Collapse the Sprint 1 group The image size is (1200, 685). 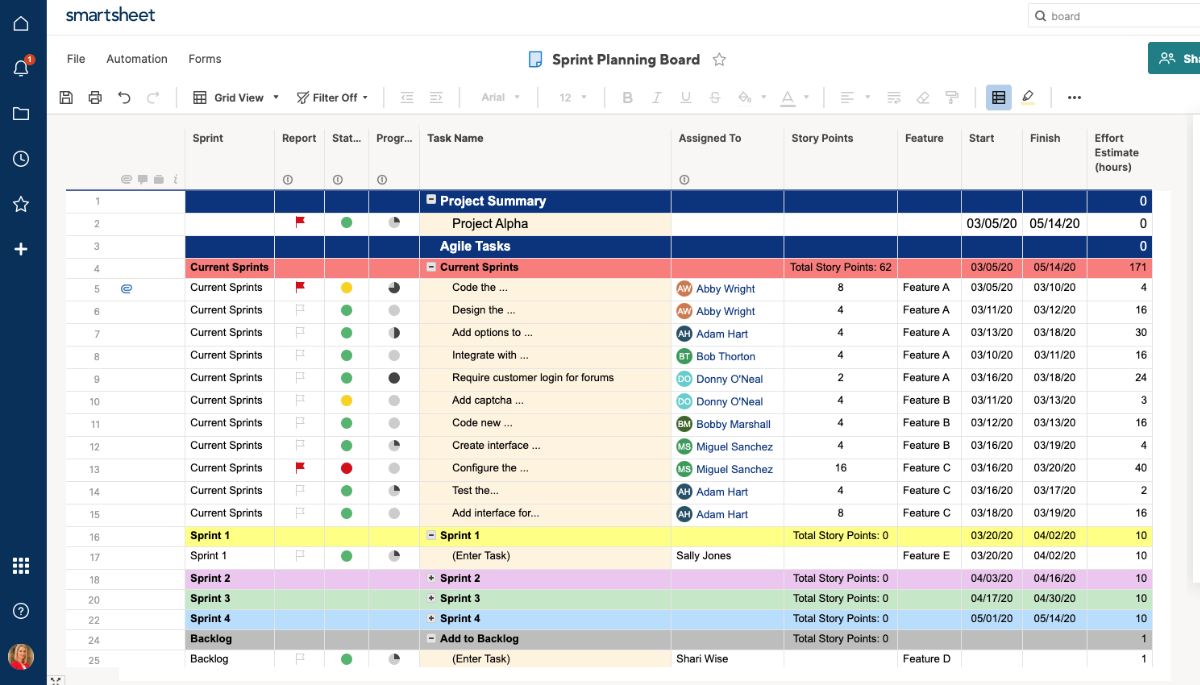[432, 535]
